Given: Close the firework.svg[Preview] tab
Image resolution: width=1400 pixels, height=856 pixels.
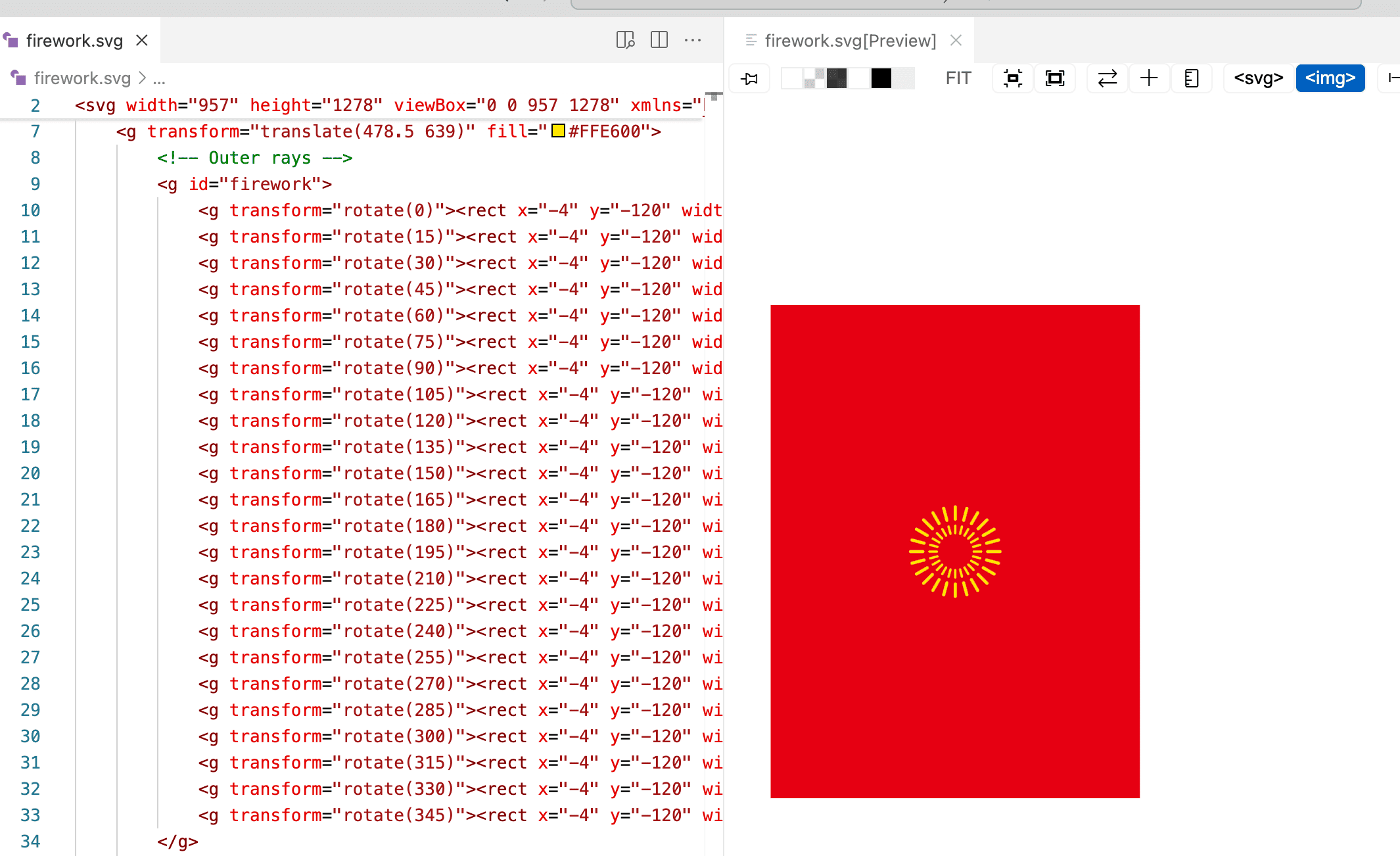Looking at the screenshot, I should (956, 40).
